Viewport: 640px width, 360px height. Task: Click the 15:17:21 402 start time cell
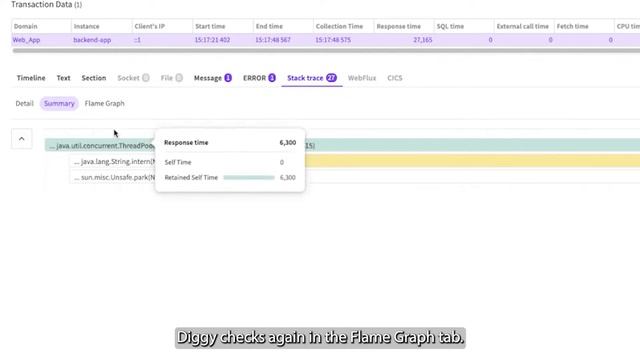pos(212,40)
